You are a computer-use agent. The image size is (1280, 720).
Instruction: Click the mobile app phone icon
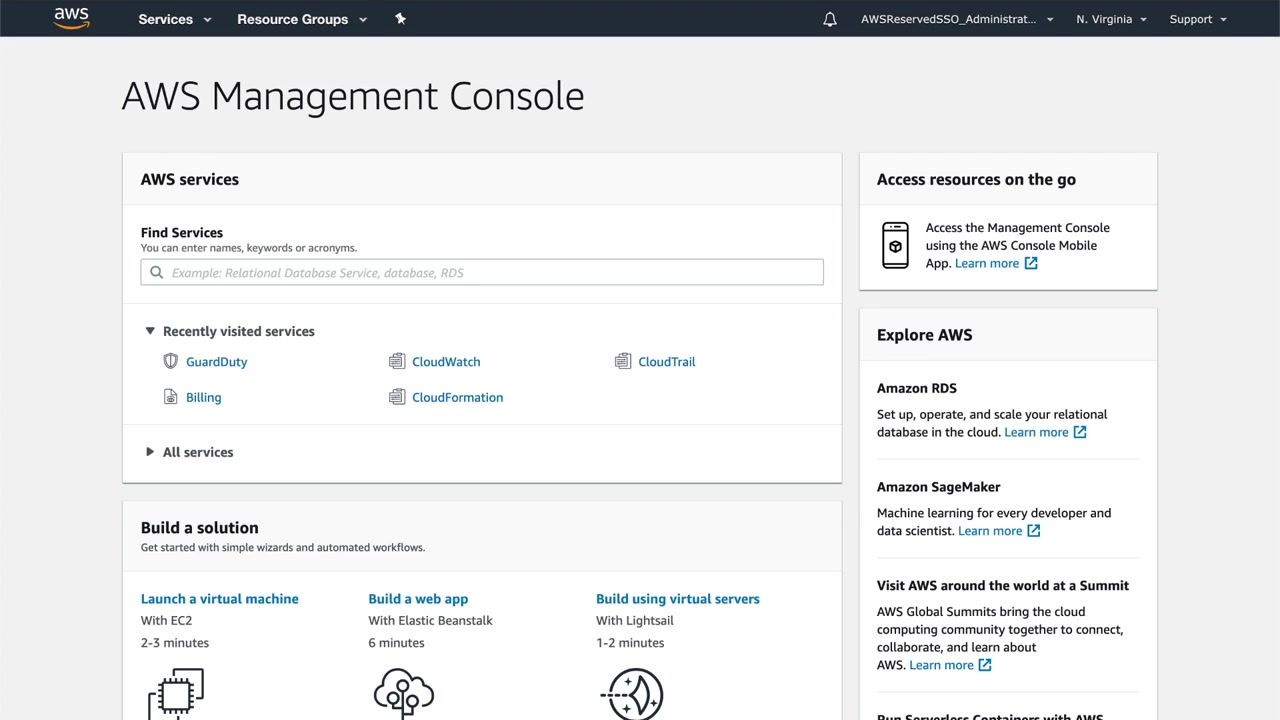tap(895, 245)
